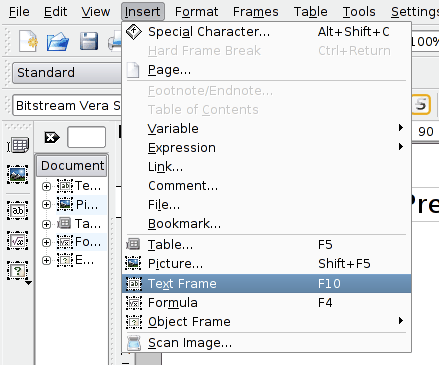This screenshot has height=365, width=439.
Task: Expand the Te... text frames tree node
Action: click(46, 186)
